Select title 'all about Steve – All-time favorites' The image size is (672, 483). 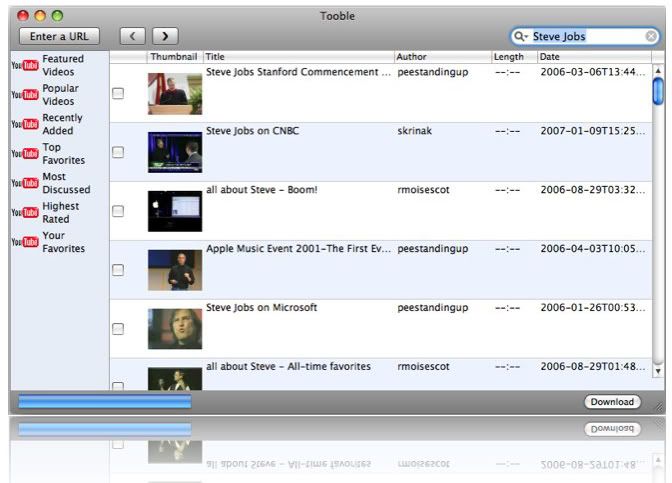[288, 366]
